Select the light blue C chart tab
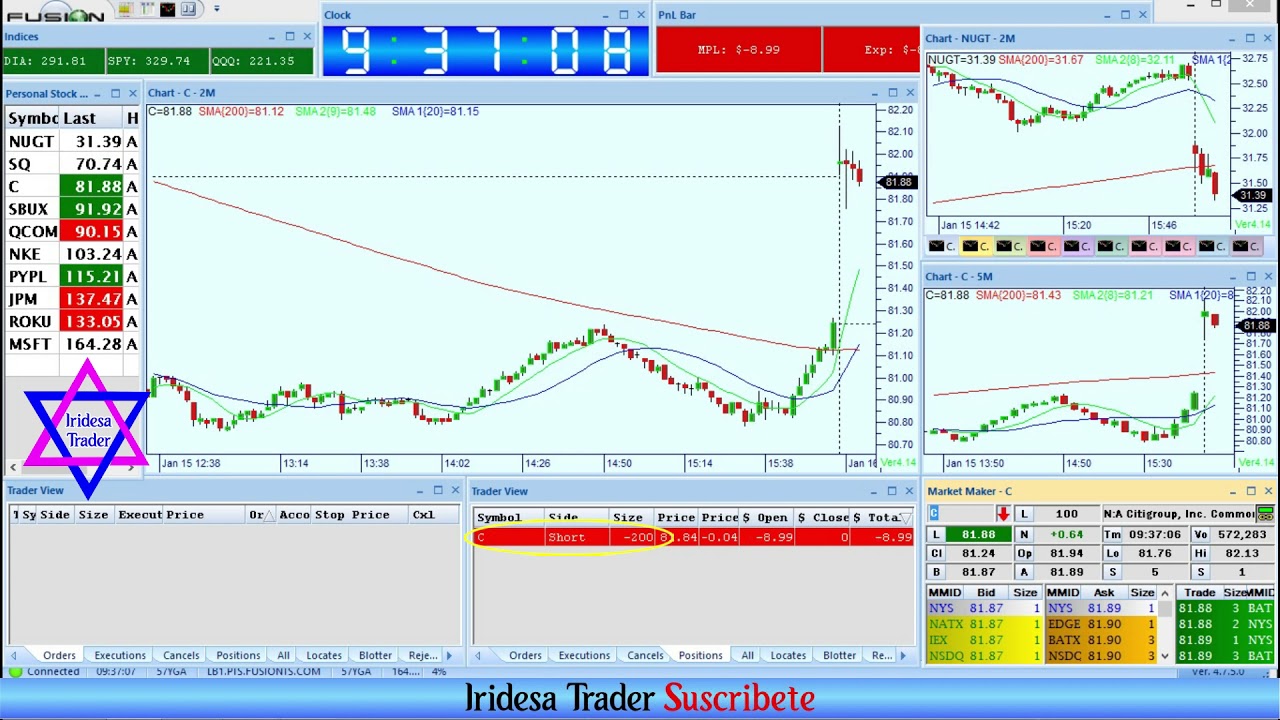 pos(1213,246)
